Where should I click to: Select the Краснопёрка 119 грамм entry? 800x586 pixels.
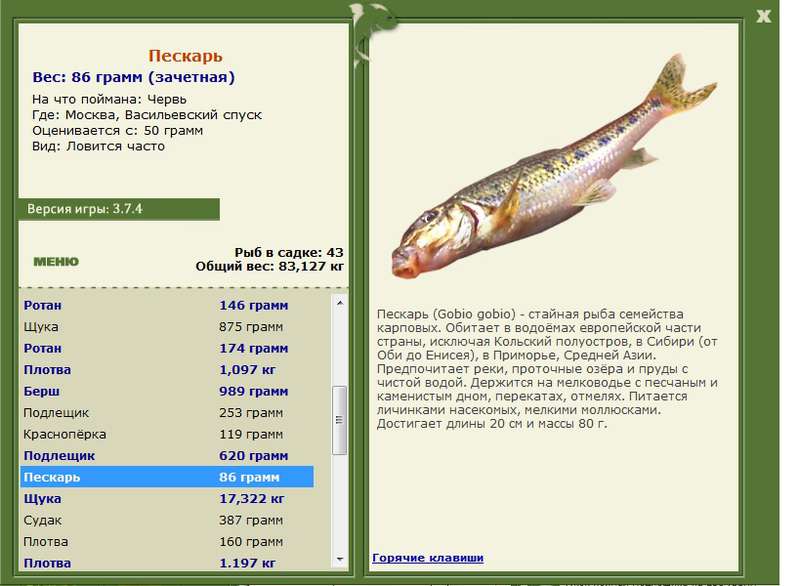pos(167,434)
